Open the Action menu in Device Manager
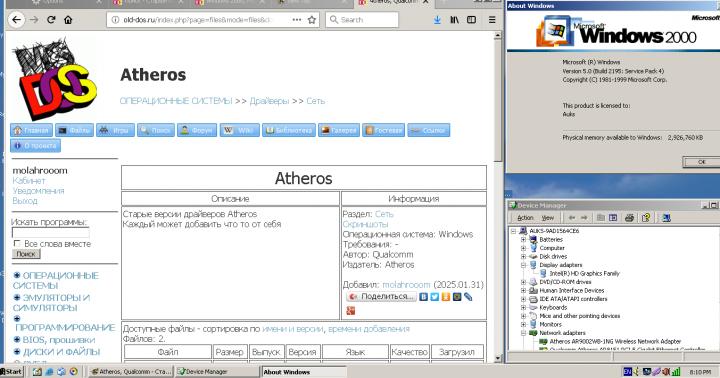Image resolution: width=720 pixels, height=378 pixels. [x=525, y=218]
